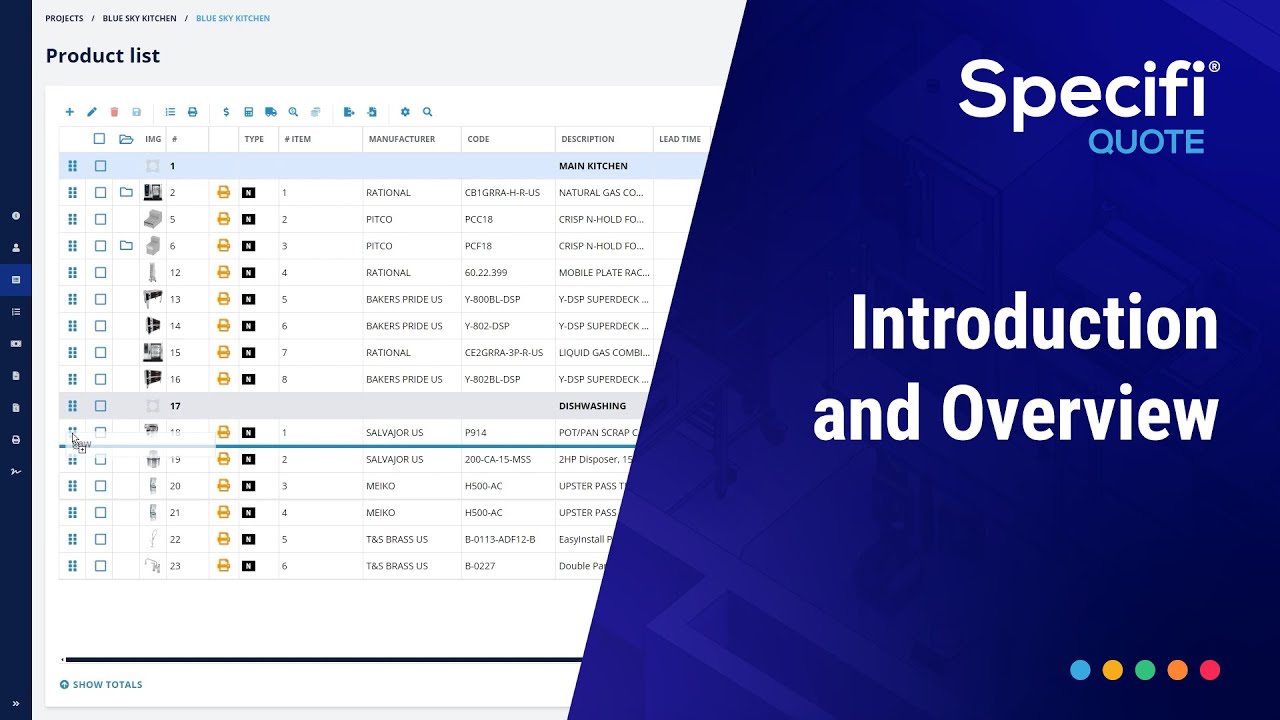Click the N type badge in row 16
The height and width of the screenshot is (720, 1280).
[x=249, y=379]
